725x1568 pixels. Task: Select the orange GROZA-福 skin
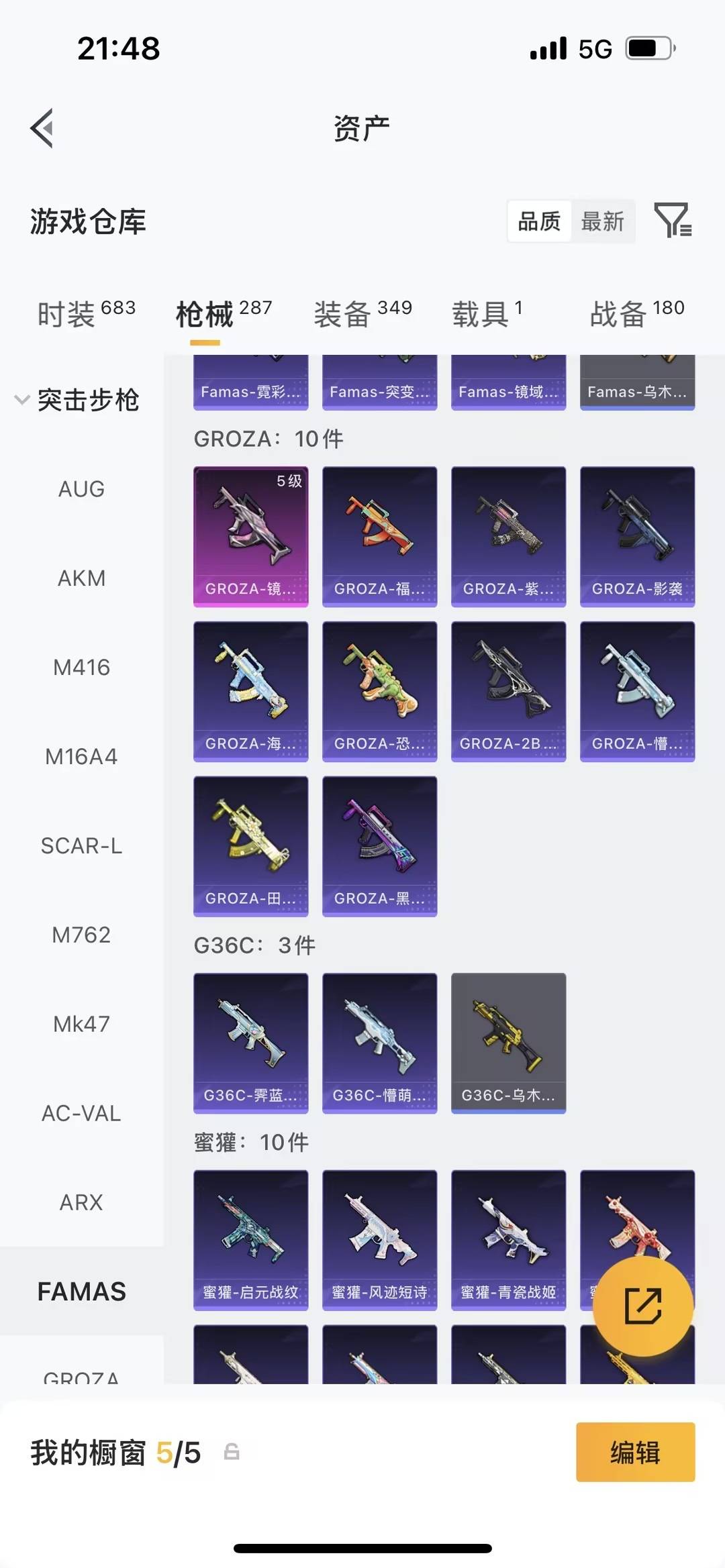coord(380,537)
